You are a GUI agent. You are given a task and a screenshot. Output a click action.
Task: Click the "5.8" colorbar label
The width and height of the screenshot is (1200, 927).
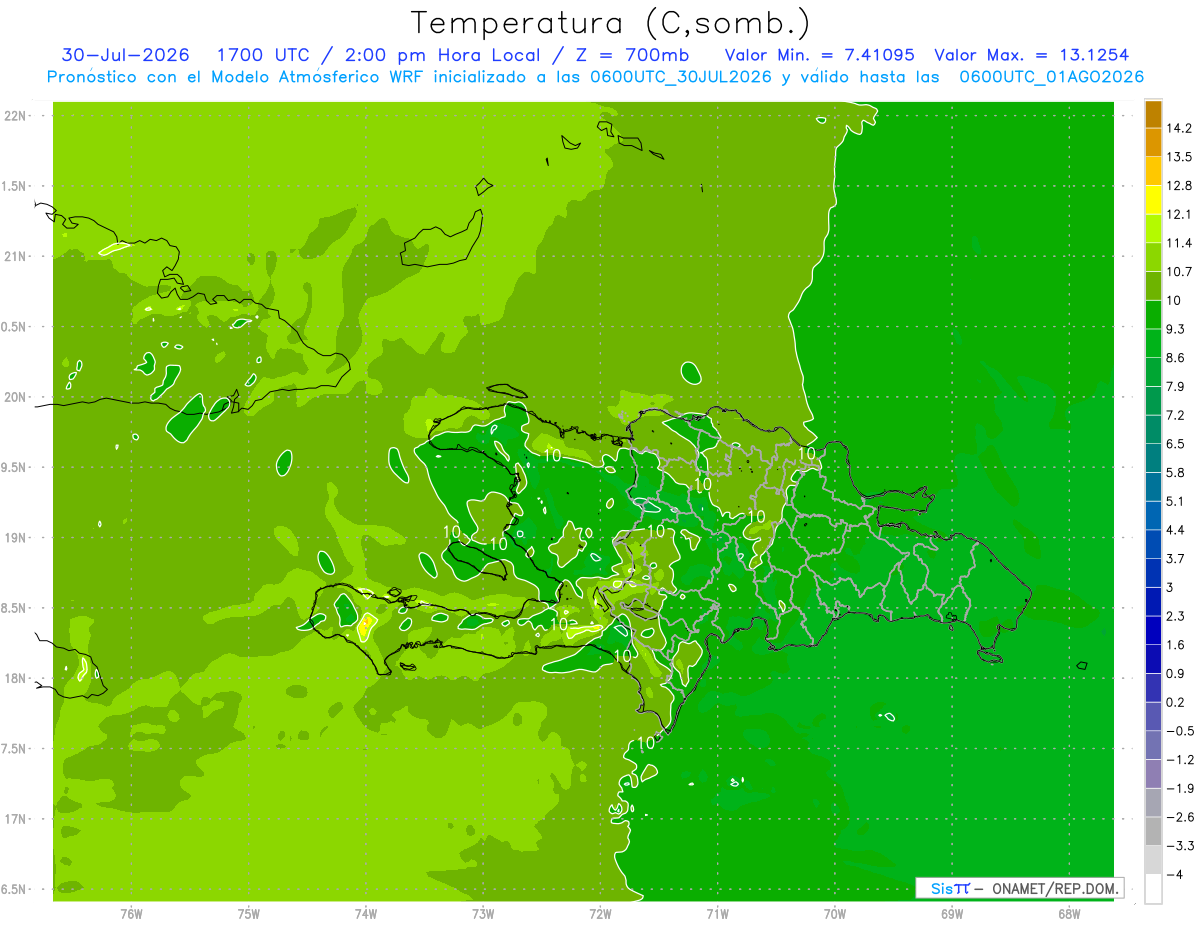[1175, 472]
